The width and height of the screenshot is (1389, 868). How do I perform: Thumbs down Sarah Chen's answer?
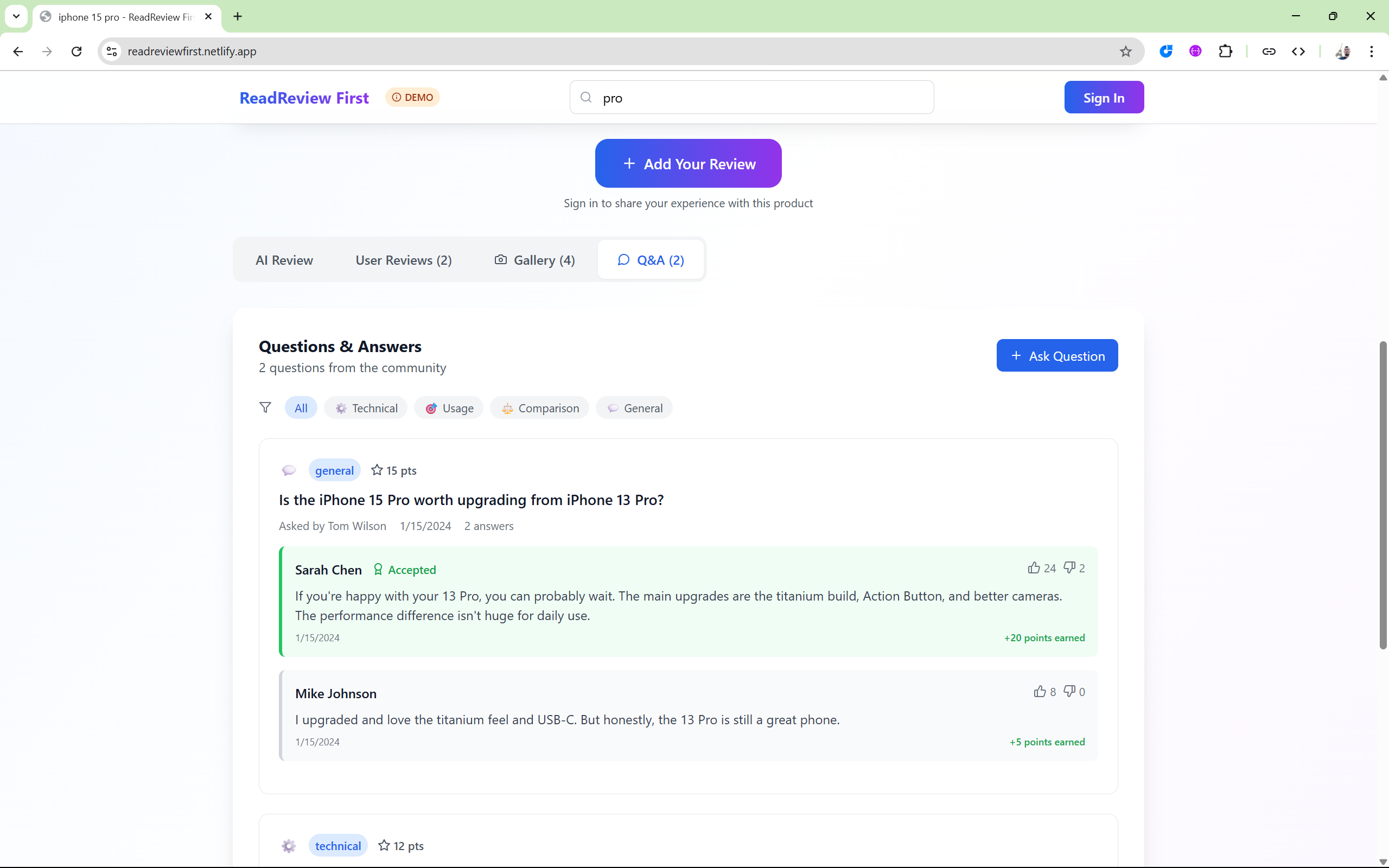point(1069,568)
